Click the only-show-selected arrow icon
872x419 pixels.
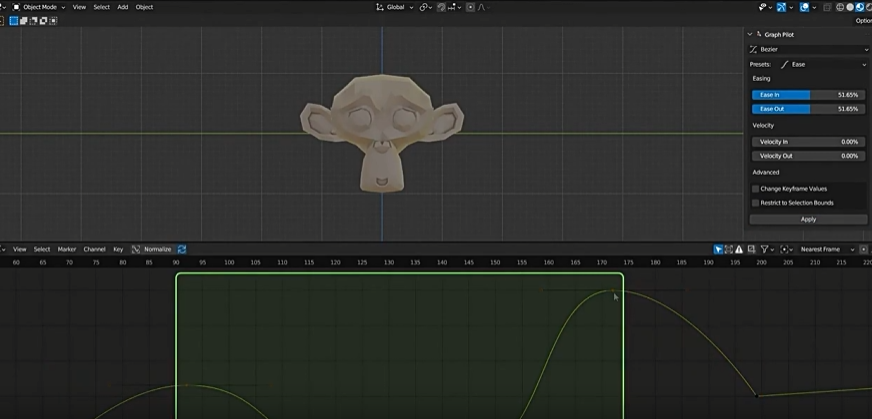click(x=719, y=249)
